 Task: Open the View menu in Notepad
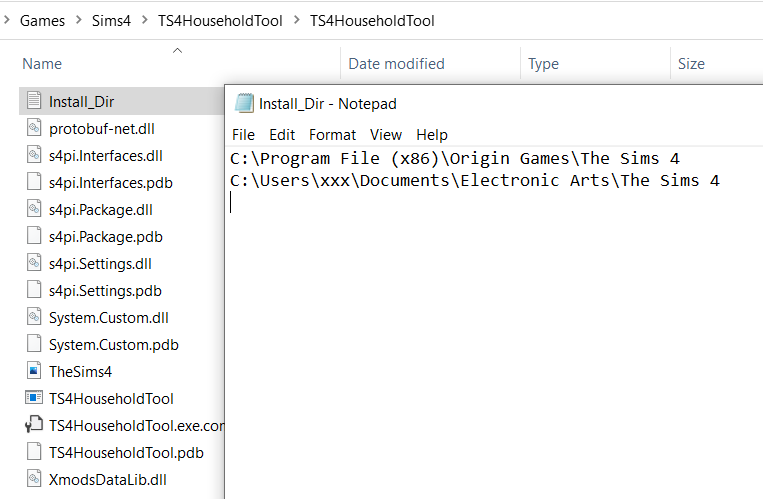(x=386, y=135)
